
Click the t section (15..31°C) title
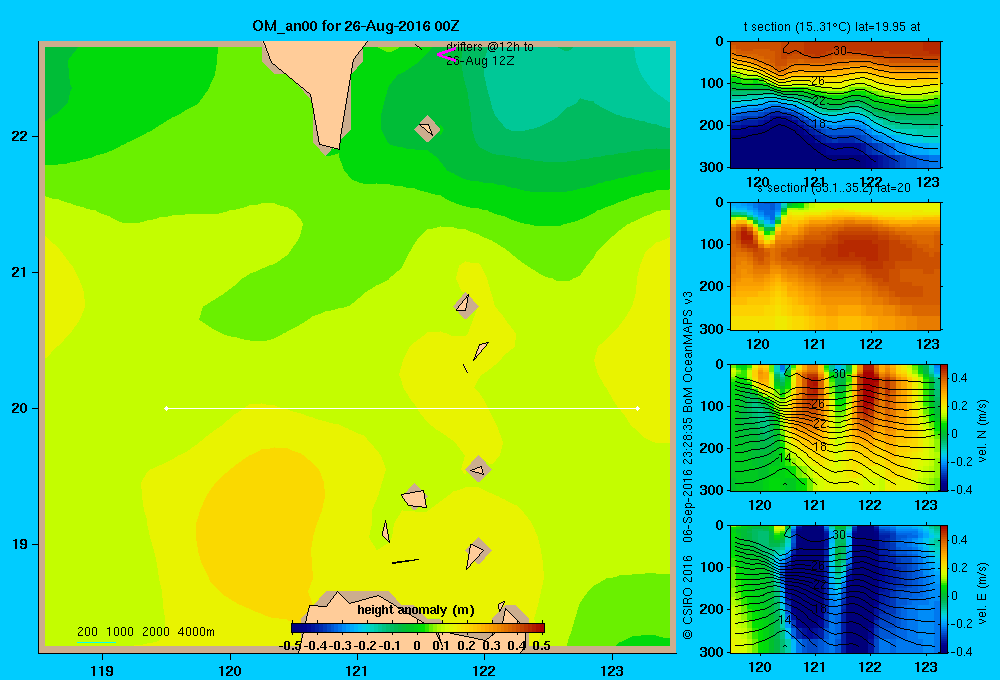pos(832,27)
